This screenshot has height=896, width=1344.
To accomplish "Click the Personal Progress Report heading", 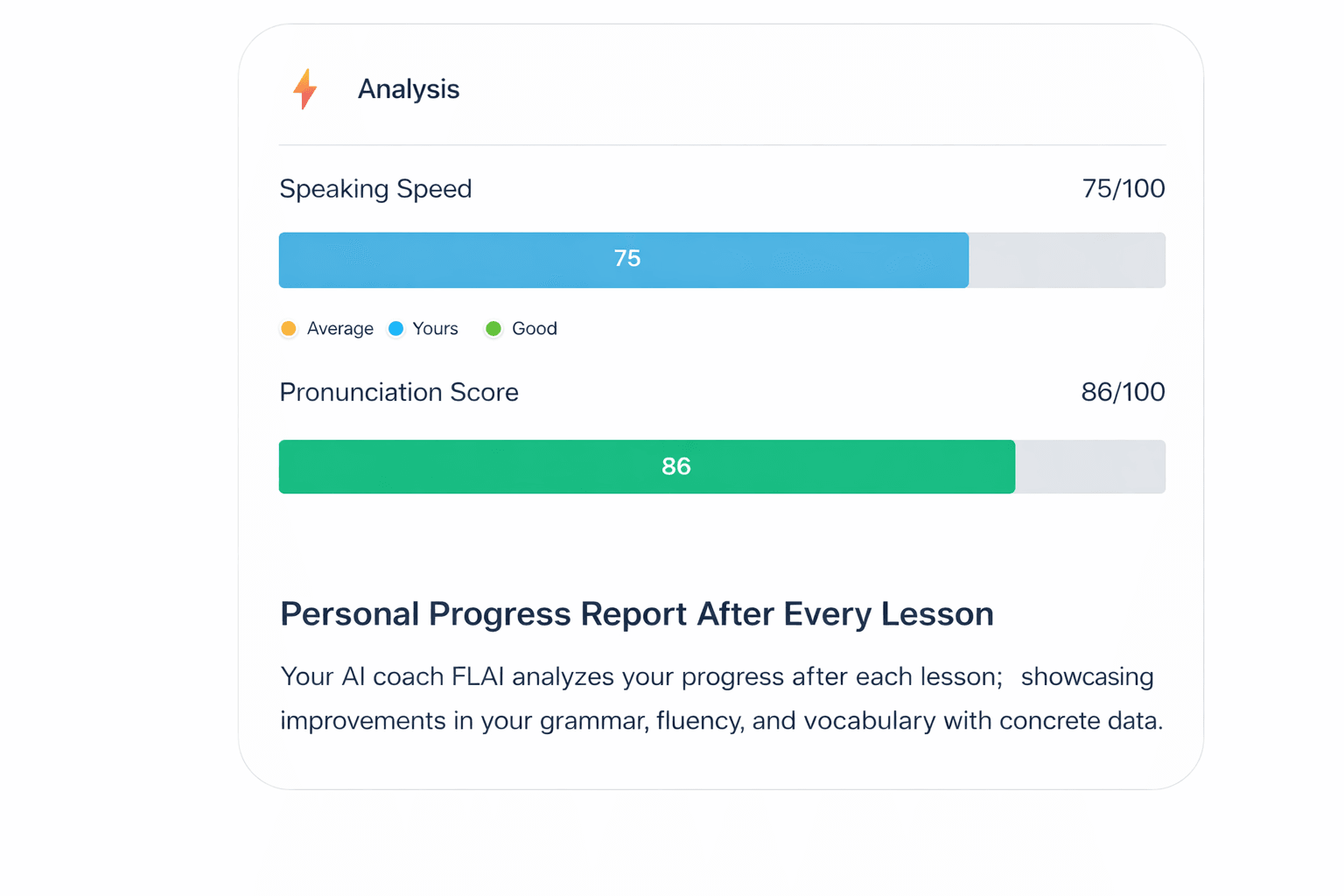I will pyautogui.click(x=636, y=614).
